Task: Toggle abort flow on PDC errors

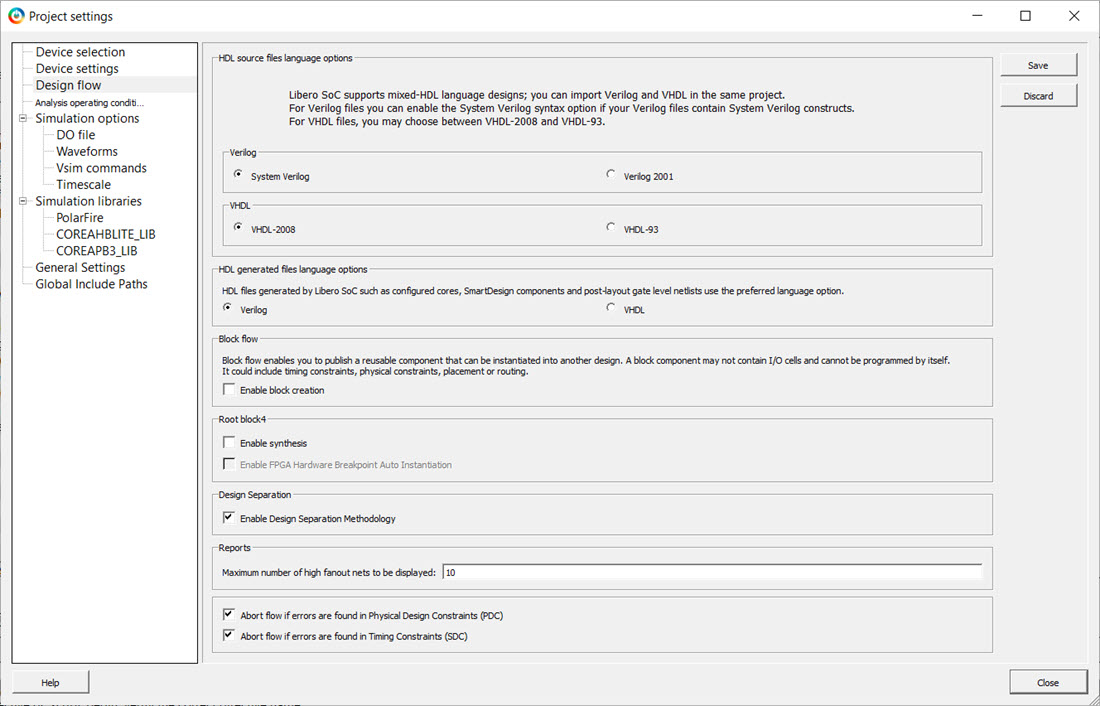Action: click(x=230, y=615)
